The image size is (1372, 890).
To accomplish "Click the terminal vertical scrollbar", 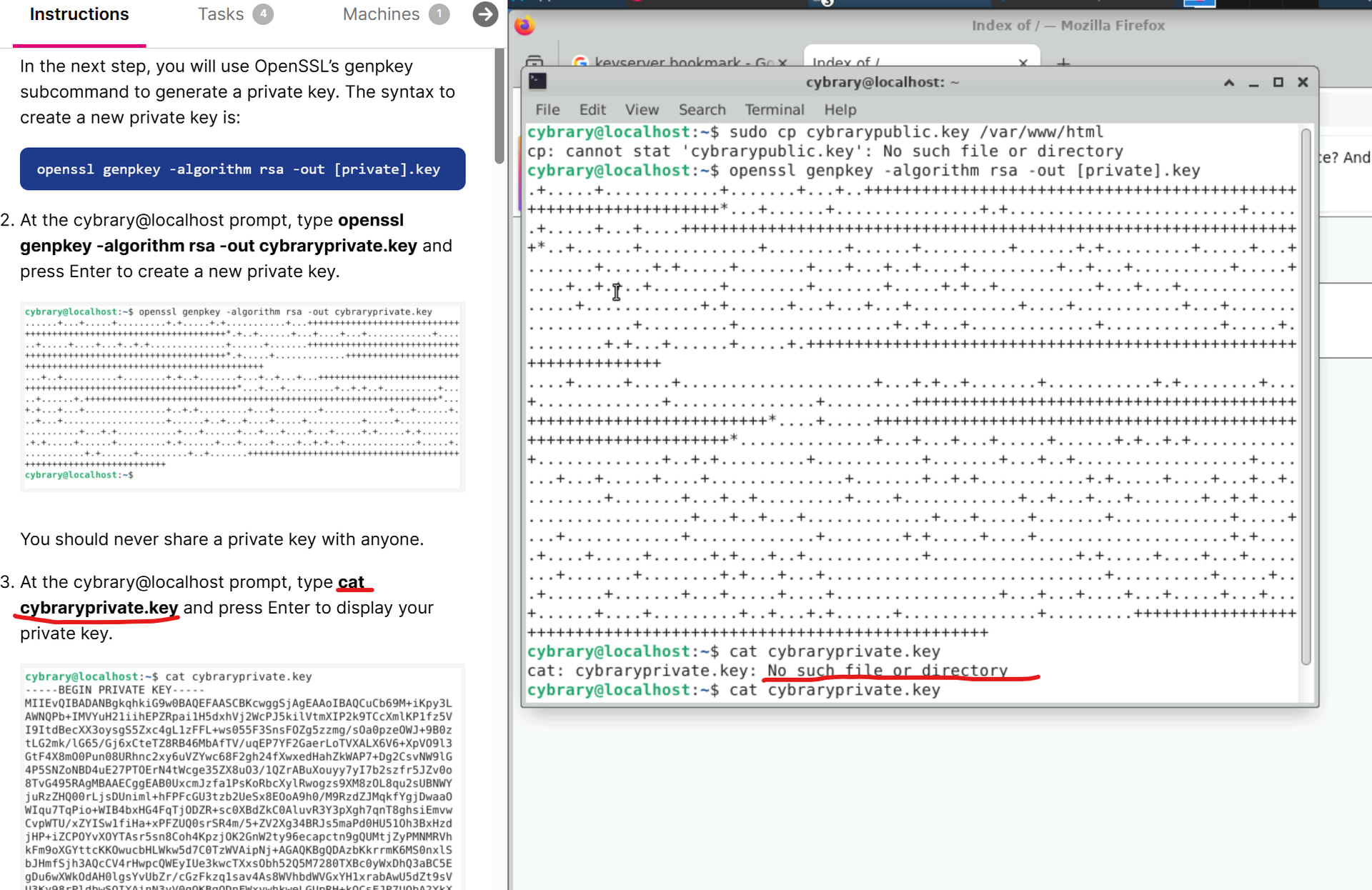I will 1306,396.
